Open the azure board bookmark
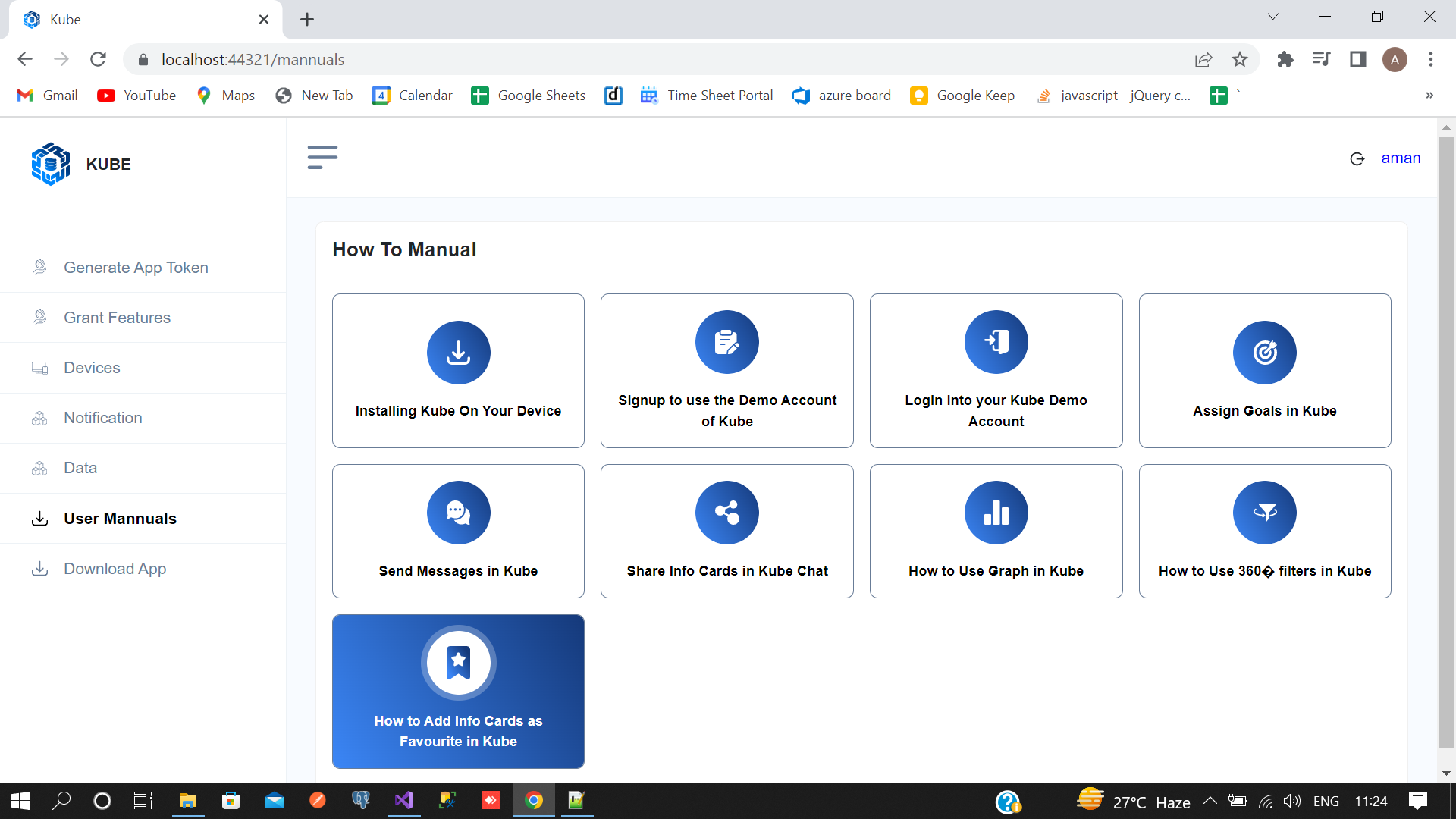The height and width of the screenshot is (819, 1456). pos(841,96)
